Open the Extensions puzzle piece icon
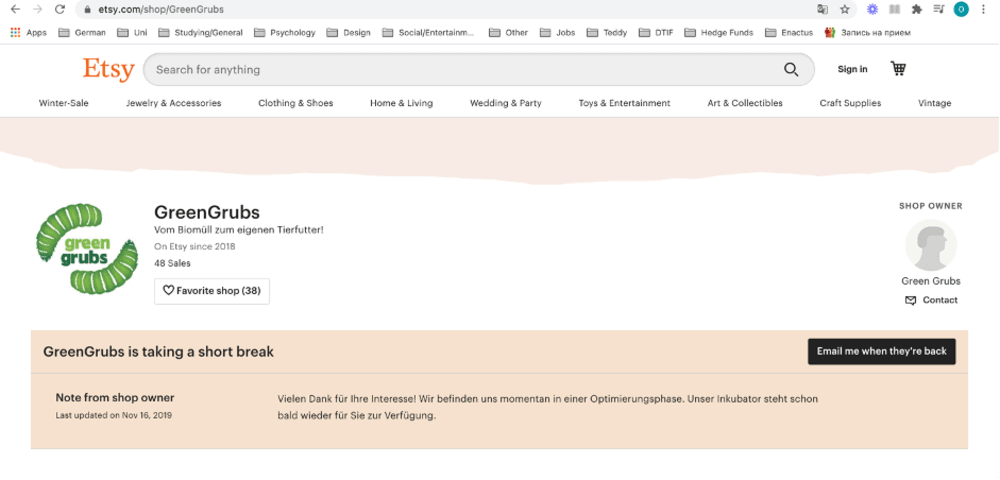Viewport: 1000px width, 480px height. (917, 10)
